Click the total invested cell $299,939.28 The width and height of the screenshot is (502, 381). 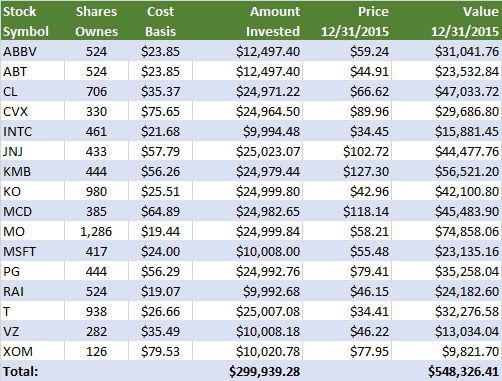247,371
